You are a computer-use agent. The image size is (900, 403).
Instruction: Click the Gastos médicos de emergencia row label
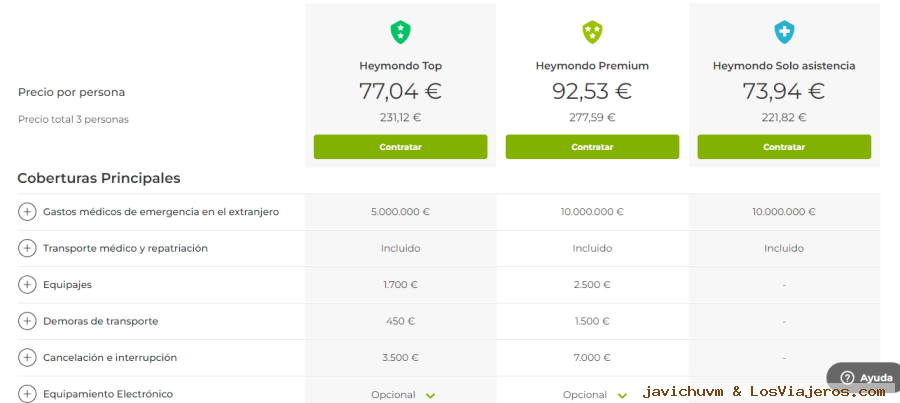coord(161,212)
